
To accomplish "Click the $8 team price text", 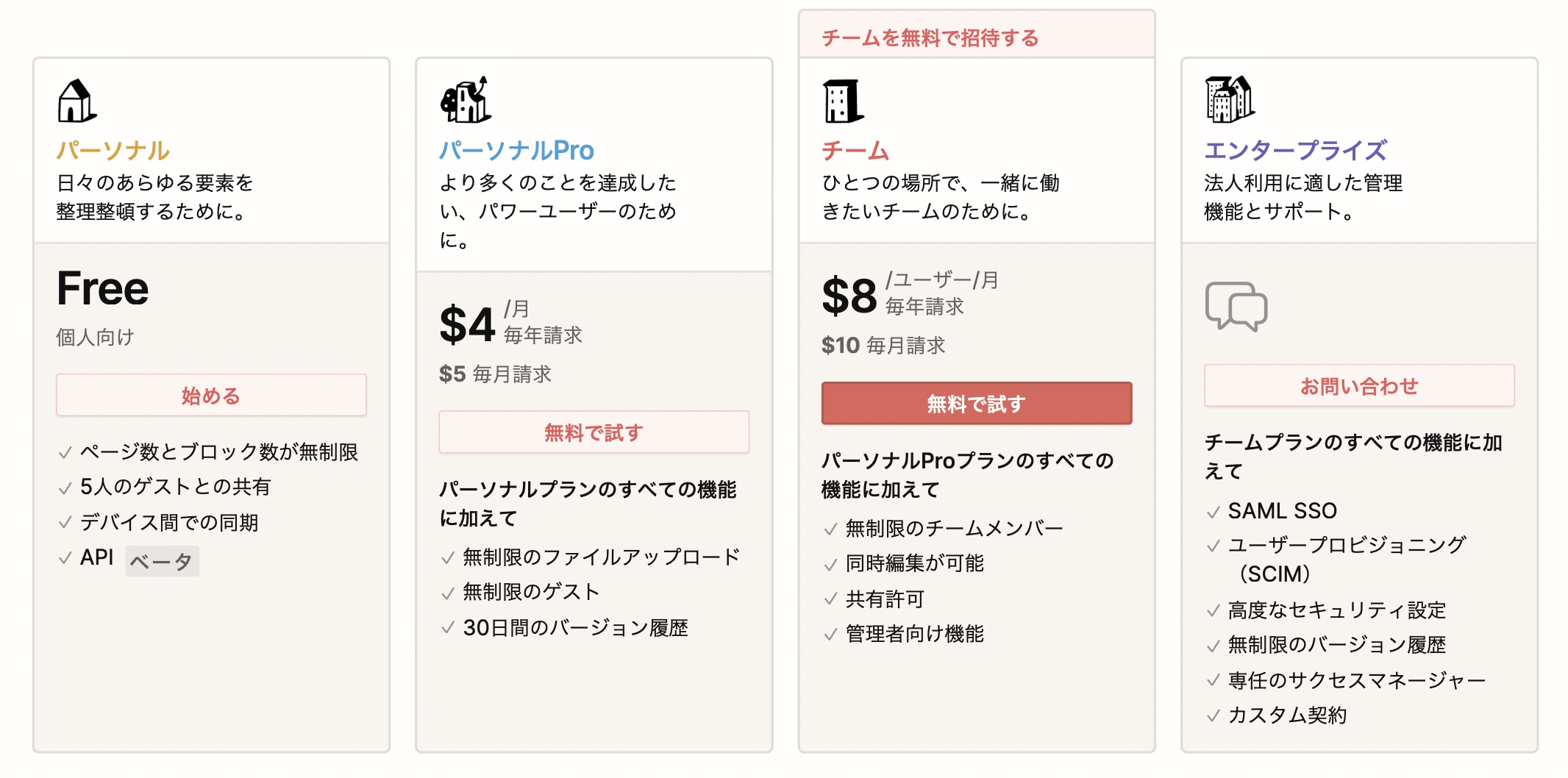I will 849,296.
